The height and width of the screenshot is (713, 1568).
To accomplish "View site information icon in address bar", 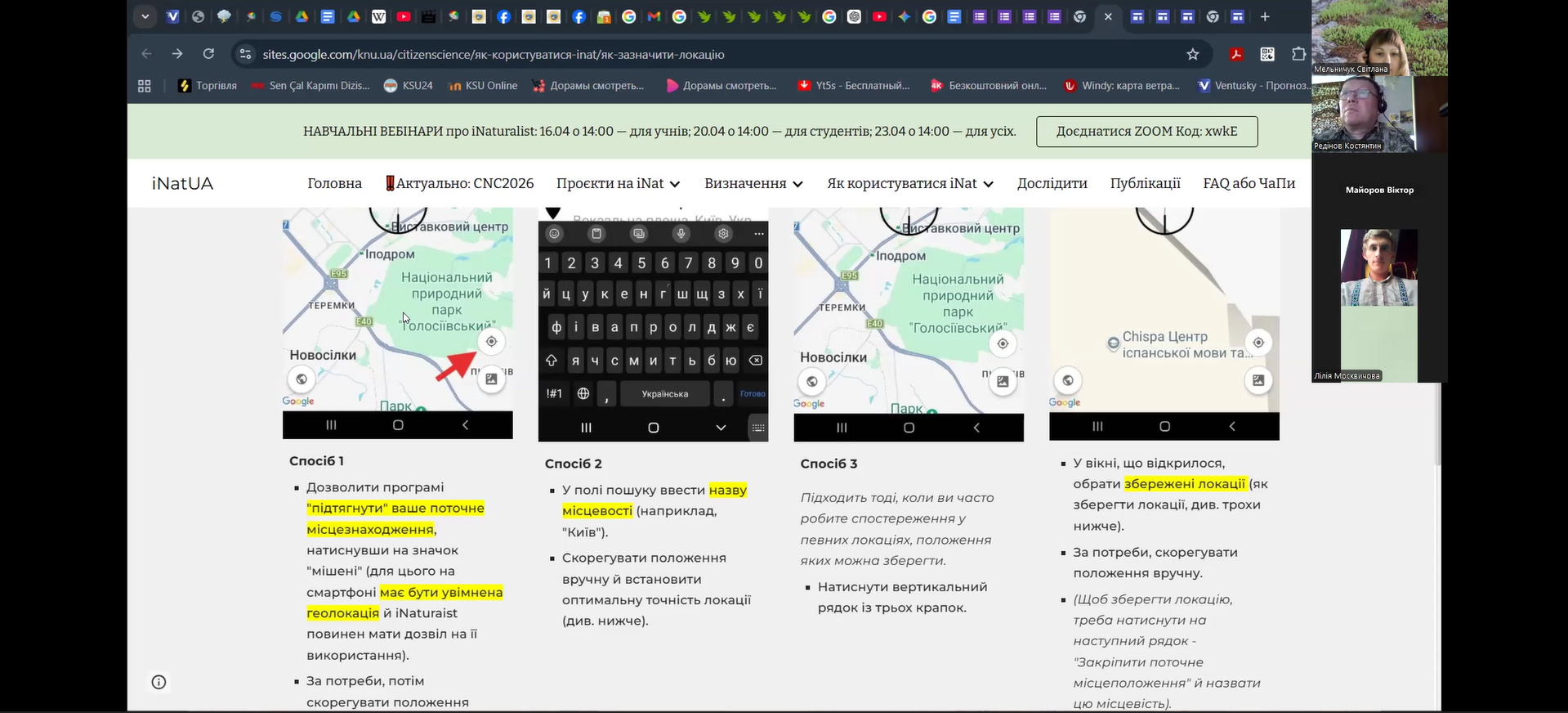I will coord(244,54).
